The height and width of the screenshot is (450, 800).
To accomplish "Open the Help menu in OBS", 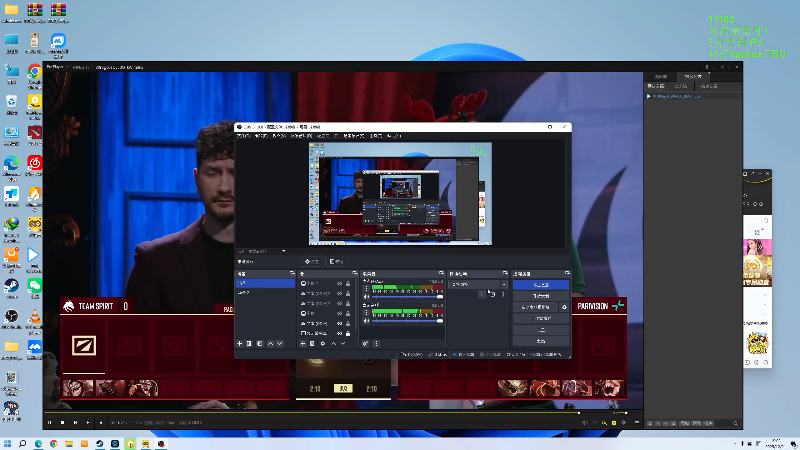I will pos(395,136).
